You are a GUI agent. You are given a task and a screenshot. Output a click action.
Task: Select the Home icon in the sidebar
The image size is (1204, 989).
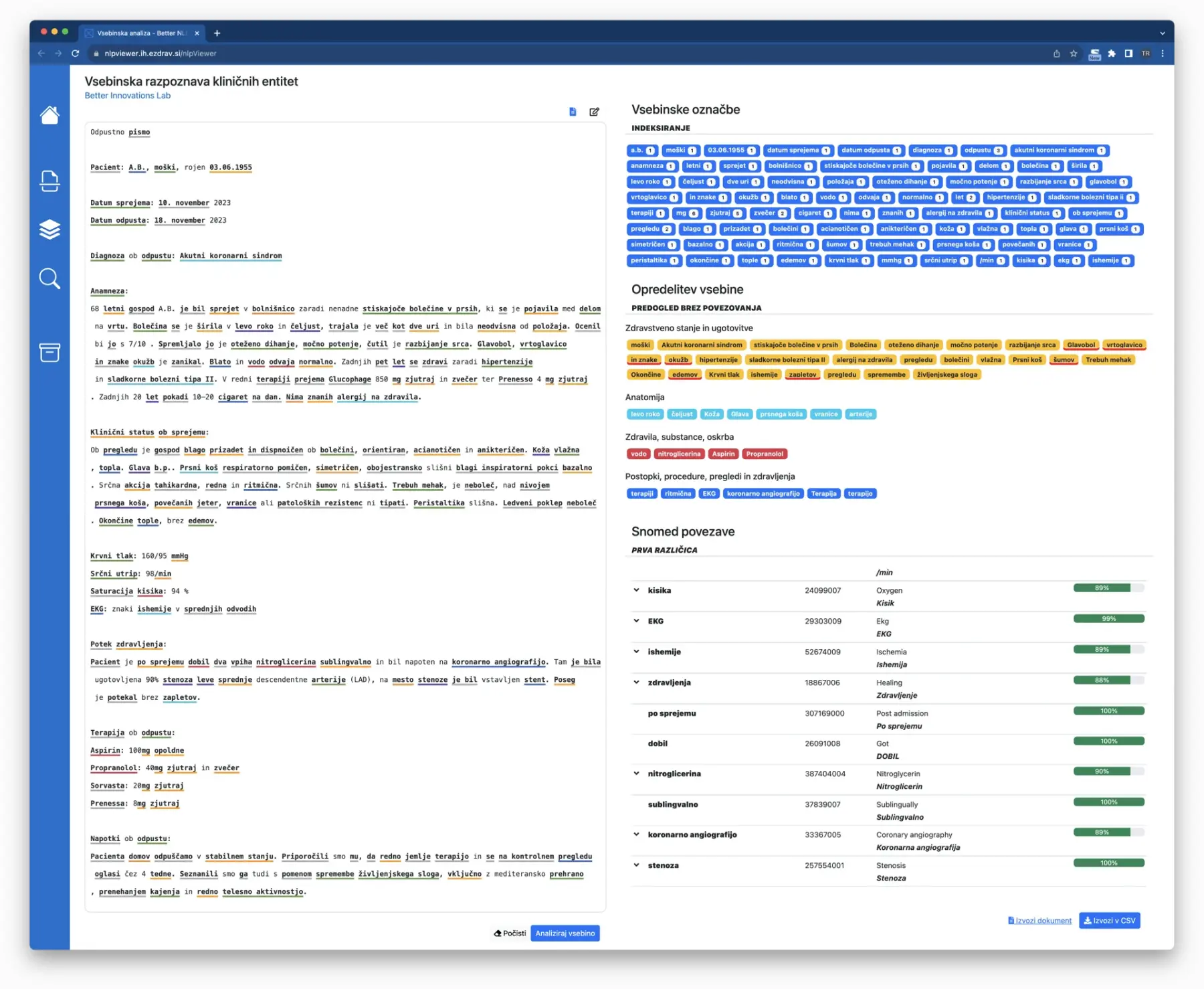(x=49, y=116)
